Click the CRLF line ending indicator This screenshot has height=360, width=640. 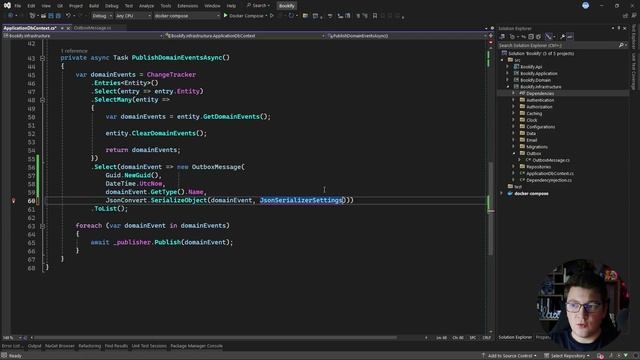pyautogui.click(x=487, y=338)
